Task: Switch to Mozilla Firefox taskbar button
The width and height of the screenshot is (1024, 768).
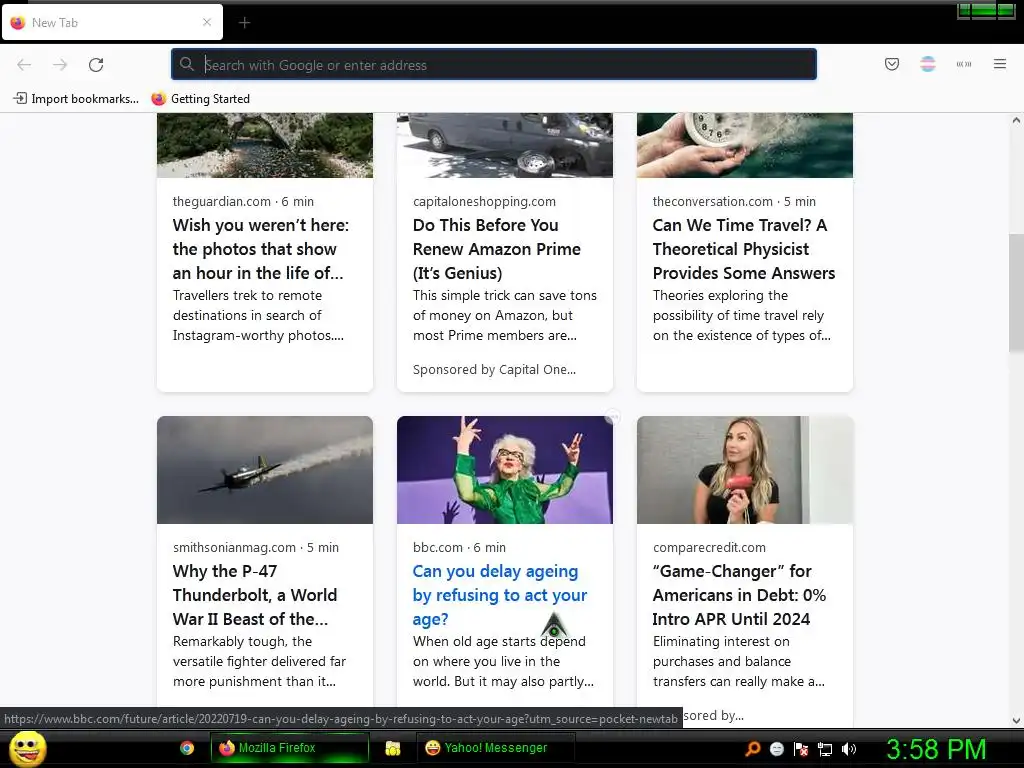Action: [x=289, y=748]
